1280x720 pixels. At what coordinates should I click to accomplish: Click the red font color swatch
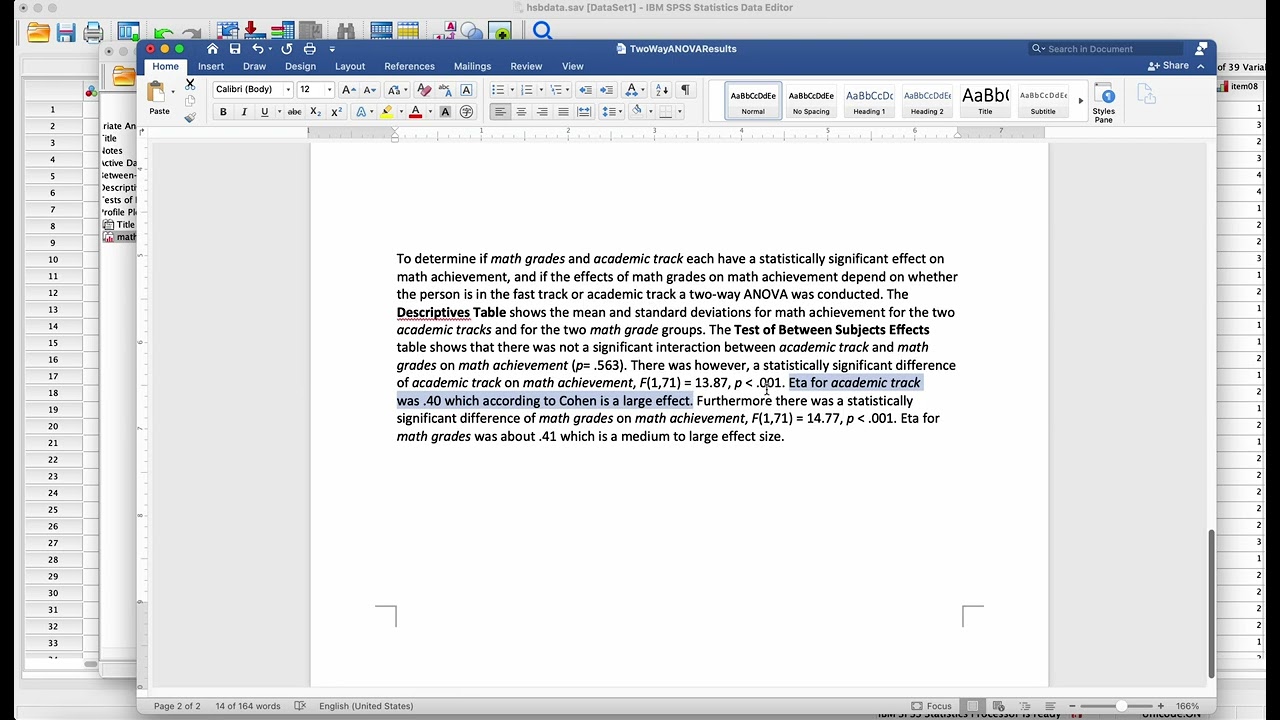(x=415, y=112)
